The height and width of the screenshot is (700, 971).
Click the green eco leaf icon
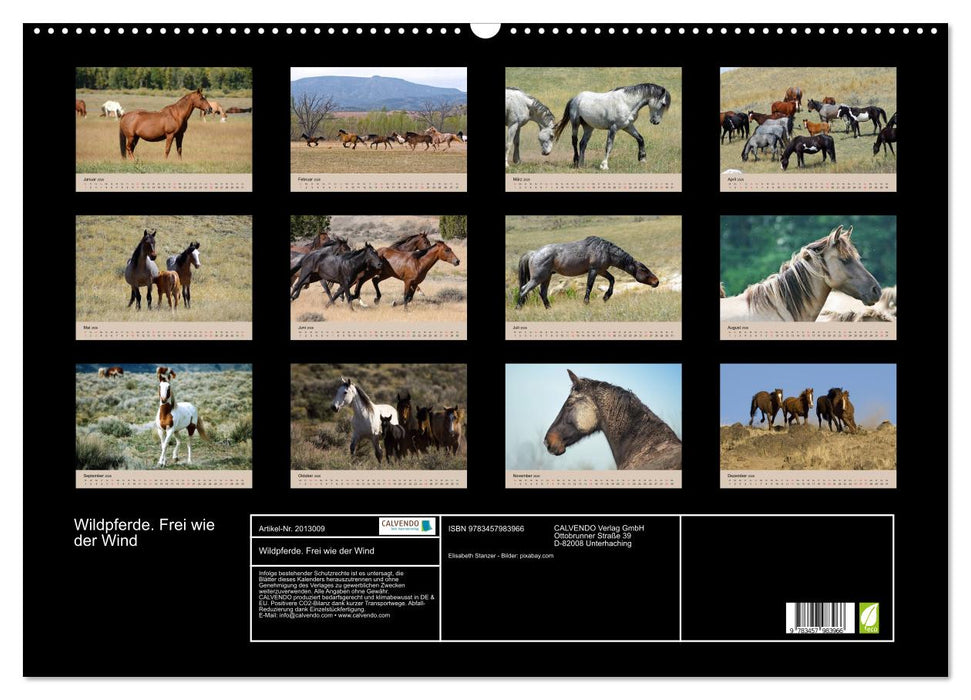click(x=869, y=617)
